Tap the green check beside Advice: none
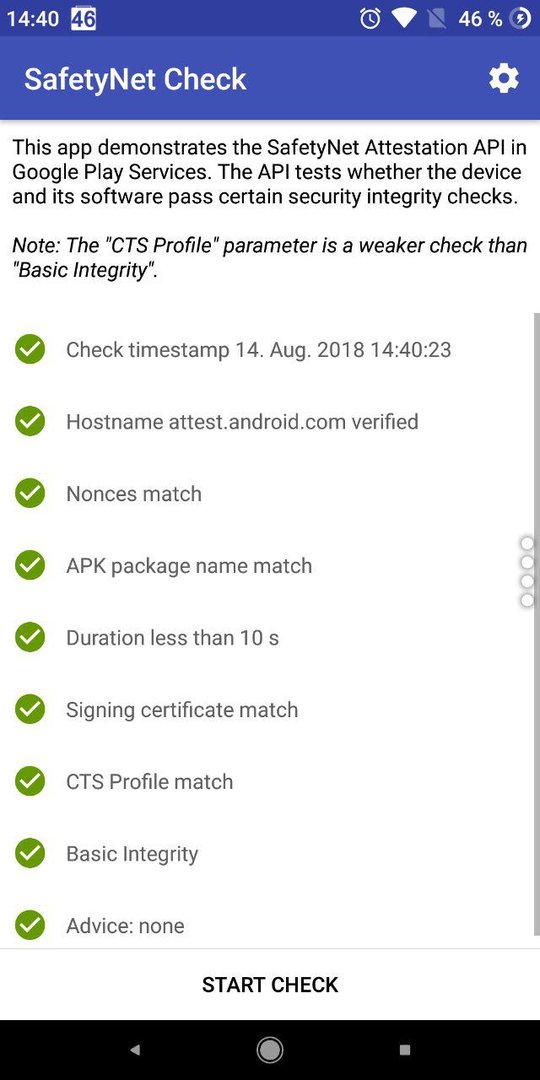 (x=30, y=925)
